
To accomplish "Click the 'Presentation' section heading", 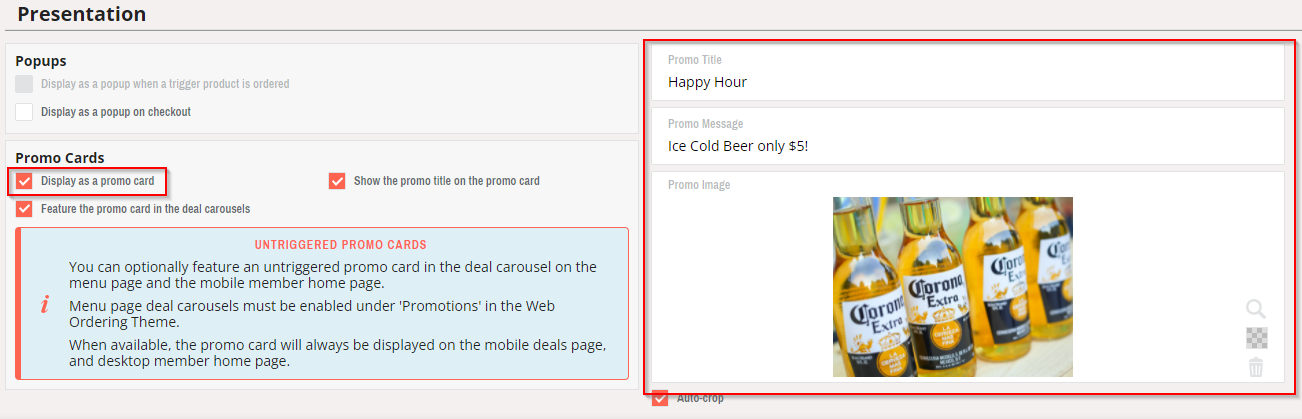I will coord(81,14).
